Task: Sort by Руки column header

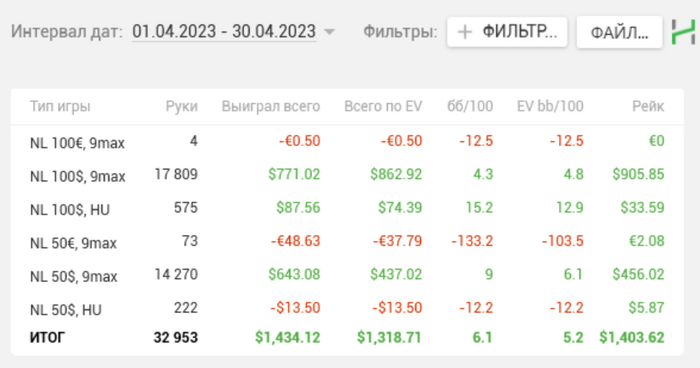Action: (182, 106)
